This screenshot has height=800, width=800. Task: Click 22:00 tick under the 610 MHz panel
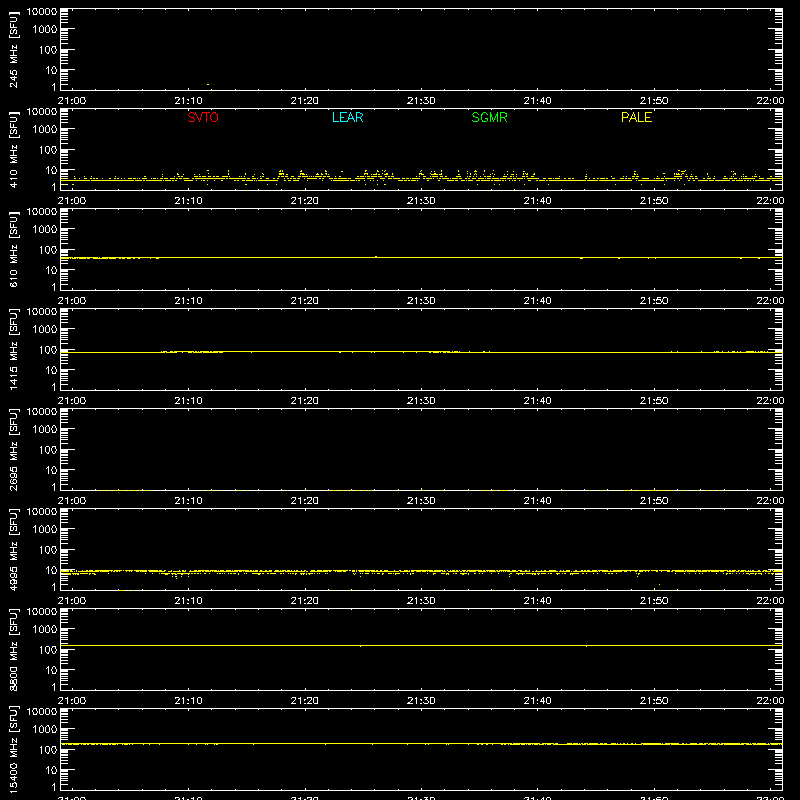tap(770, 301)
